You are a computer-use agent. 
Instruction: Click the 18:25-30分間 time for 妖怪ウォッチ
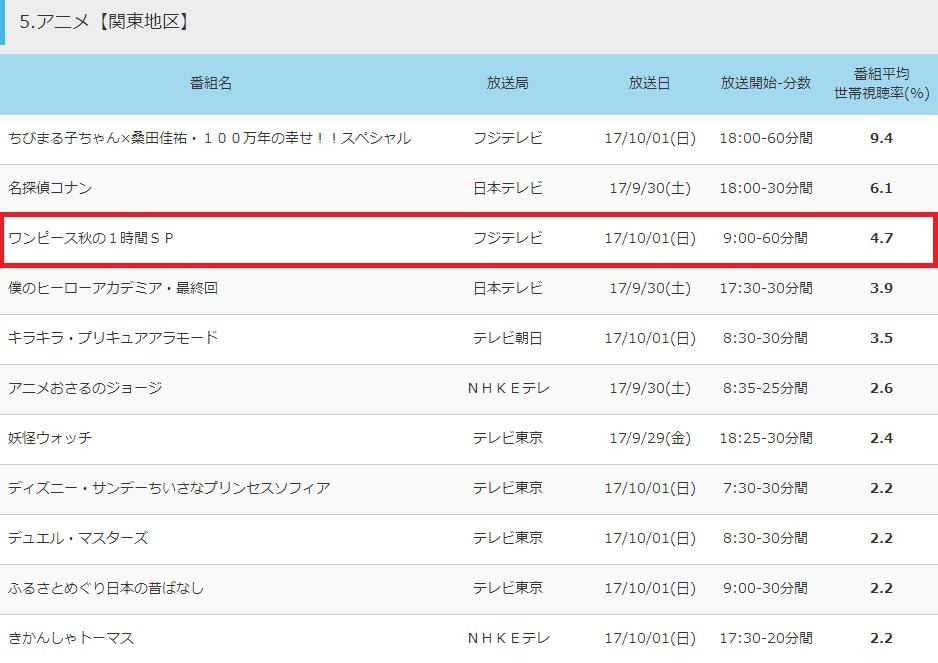[766, 438]
